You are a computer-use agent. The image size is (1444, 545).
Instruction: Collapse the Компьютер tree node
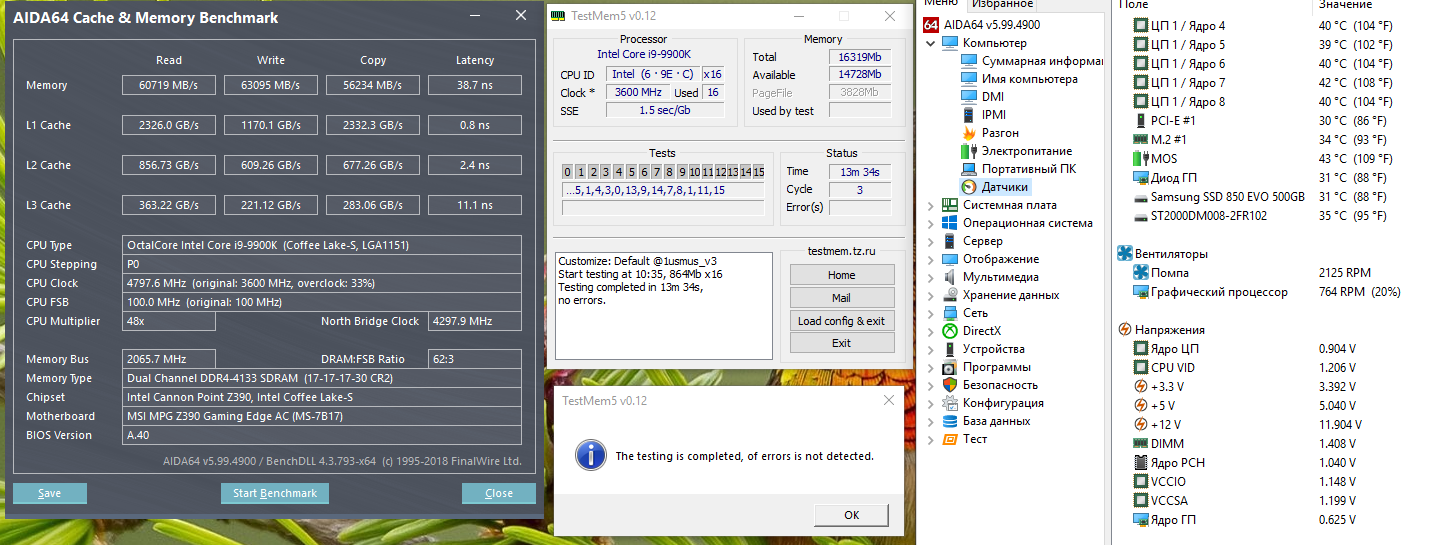tap(931, 44)
